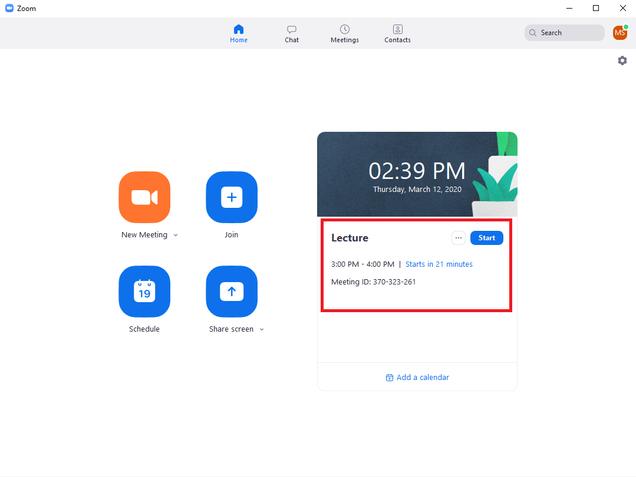Go to the Meetings tab

pyautogui.click(x=345, y=33)
